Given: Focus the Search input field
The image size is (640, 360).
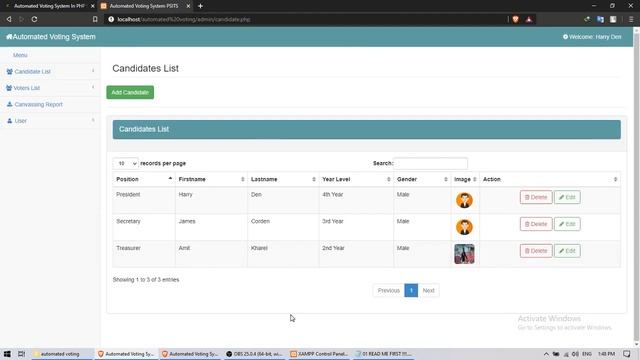Looking at the screenshot, I should click(430, 163).
